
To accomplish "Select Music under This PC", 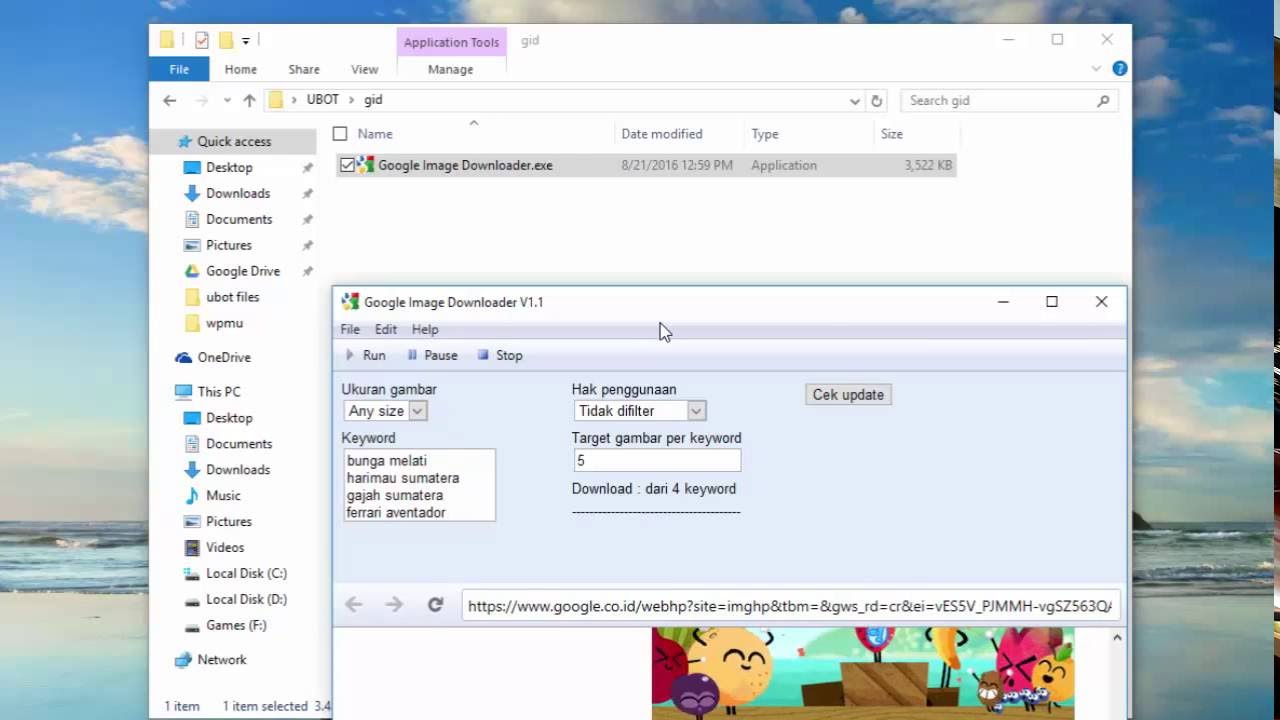I will click(213, 495).
